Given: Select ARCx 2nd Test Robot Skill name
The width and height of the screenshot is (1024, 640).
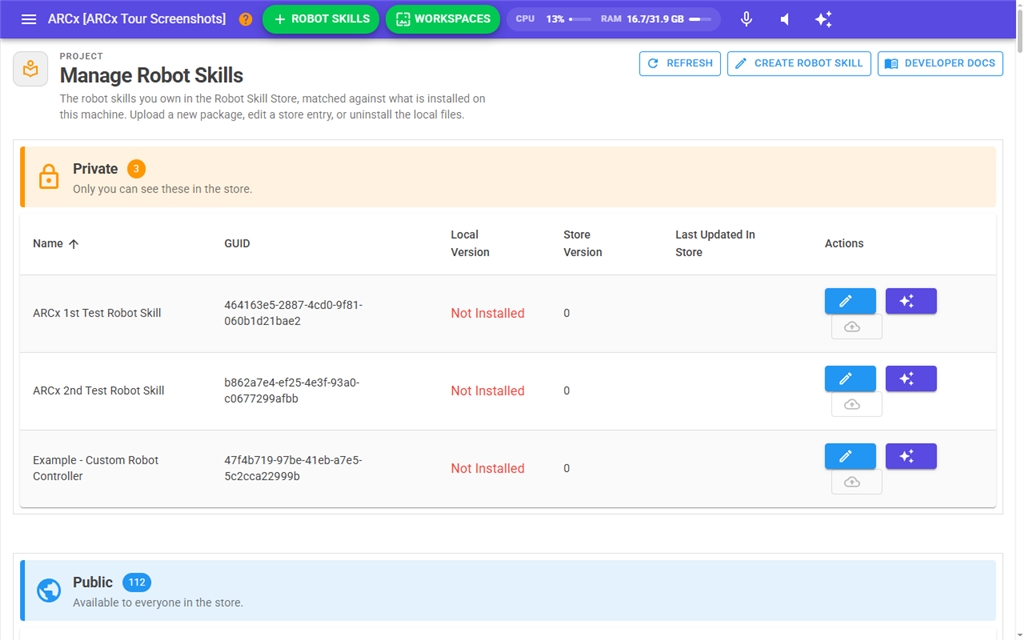Looking at the screenshot, I should click(x=99, y=391).
